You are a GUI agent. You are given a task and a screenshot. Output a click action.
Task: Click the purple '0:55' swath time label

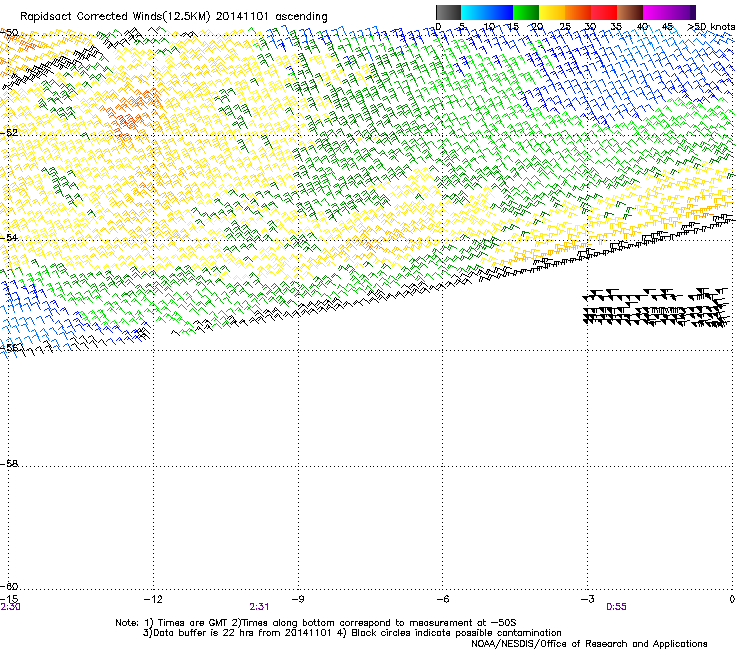[x=616, y=607]
